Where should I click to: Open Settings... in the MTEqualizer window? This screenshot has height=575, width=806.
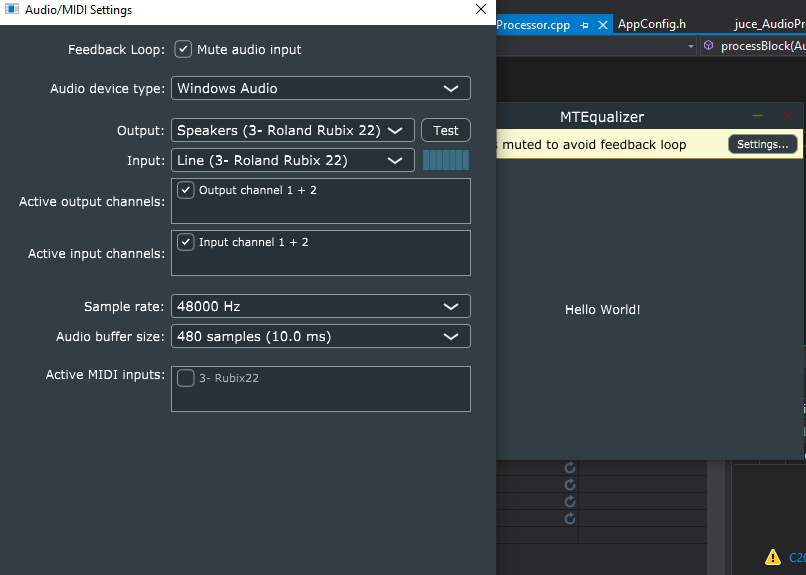coord(762,144)
